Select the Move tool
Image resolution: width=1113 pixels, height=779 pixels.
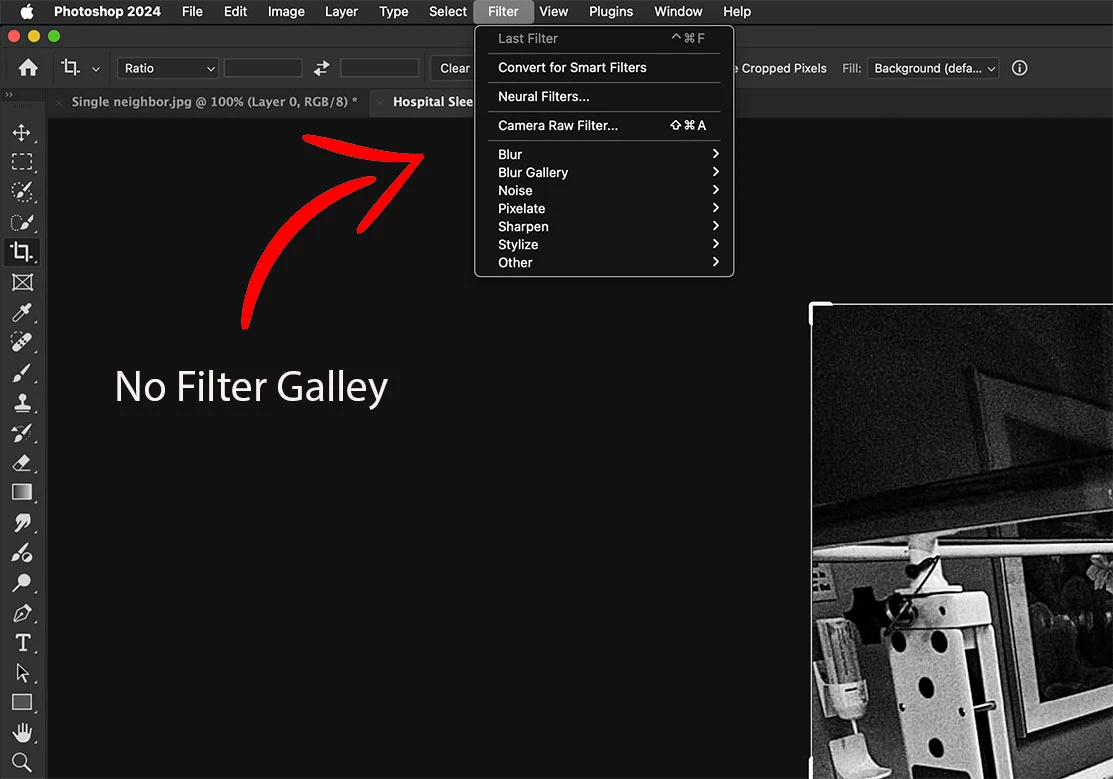[x=21, y=133]
